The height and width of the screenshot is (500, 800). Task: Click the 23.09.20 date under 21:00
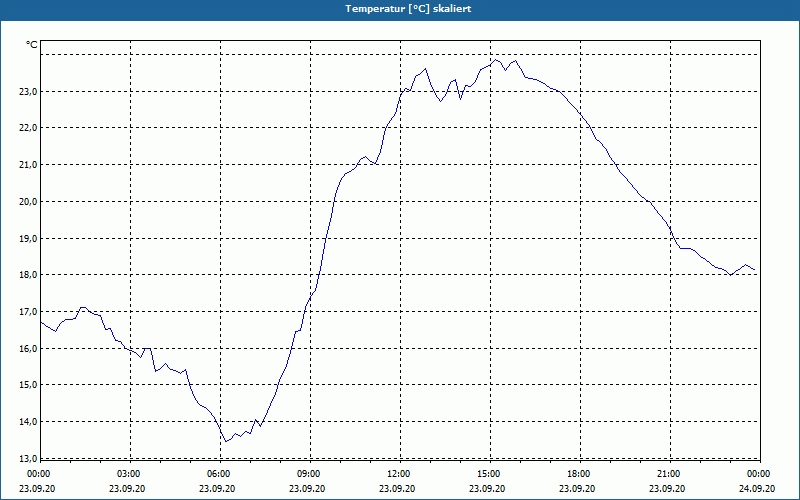(x=667, y=488)
